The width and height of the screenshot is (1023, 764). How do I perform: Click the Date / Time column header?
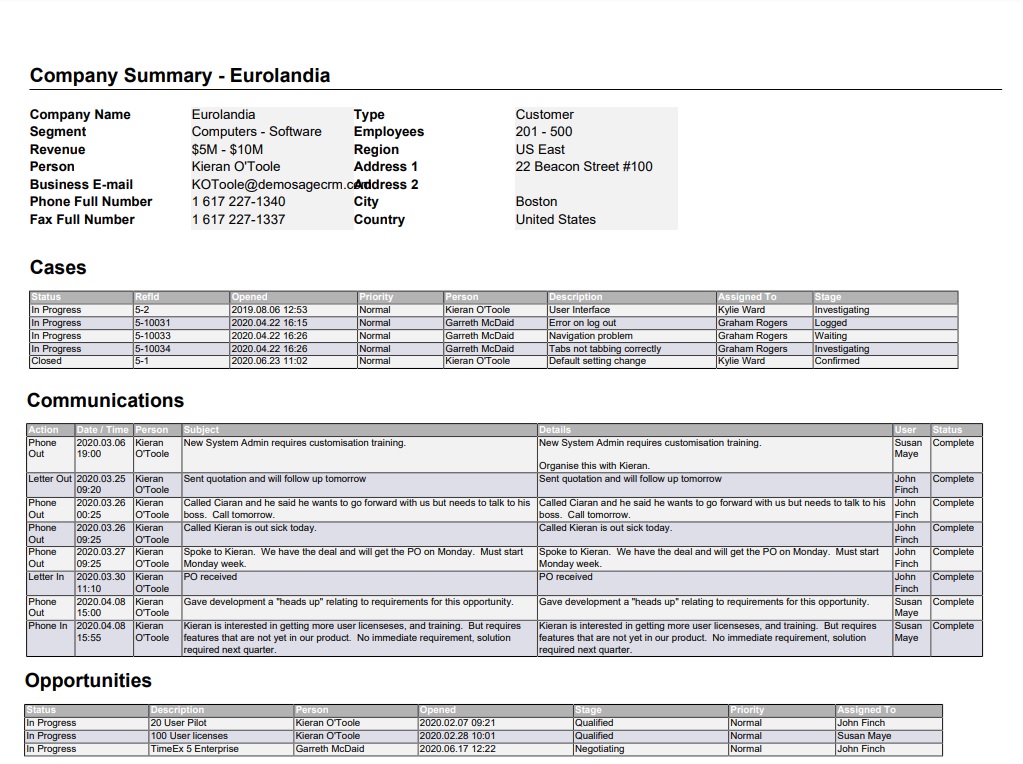102,430
